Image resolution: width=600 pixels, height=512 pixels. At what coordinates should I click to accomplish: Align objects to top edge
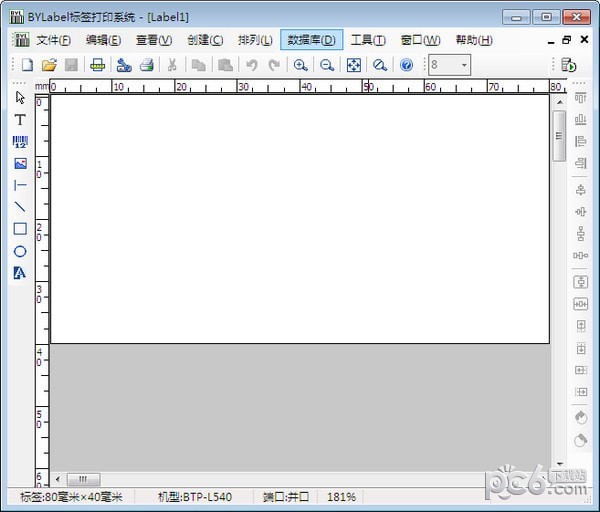(x=580, y=98)
